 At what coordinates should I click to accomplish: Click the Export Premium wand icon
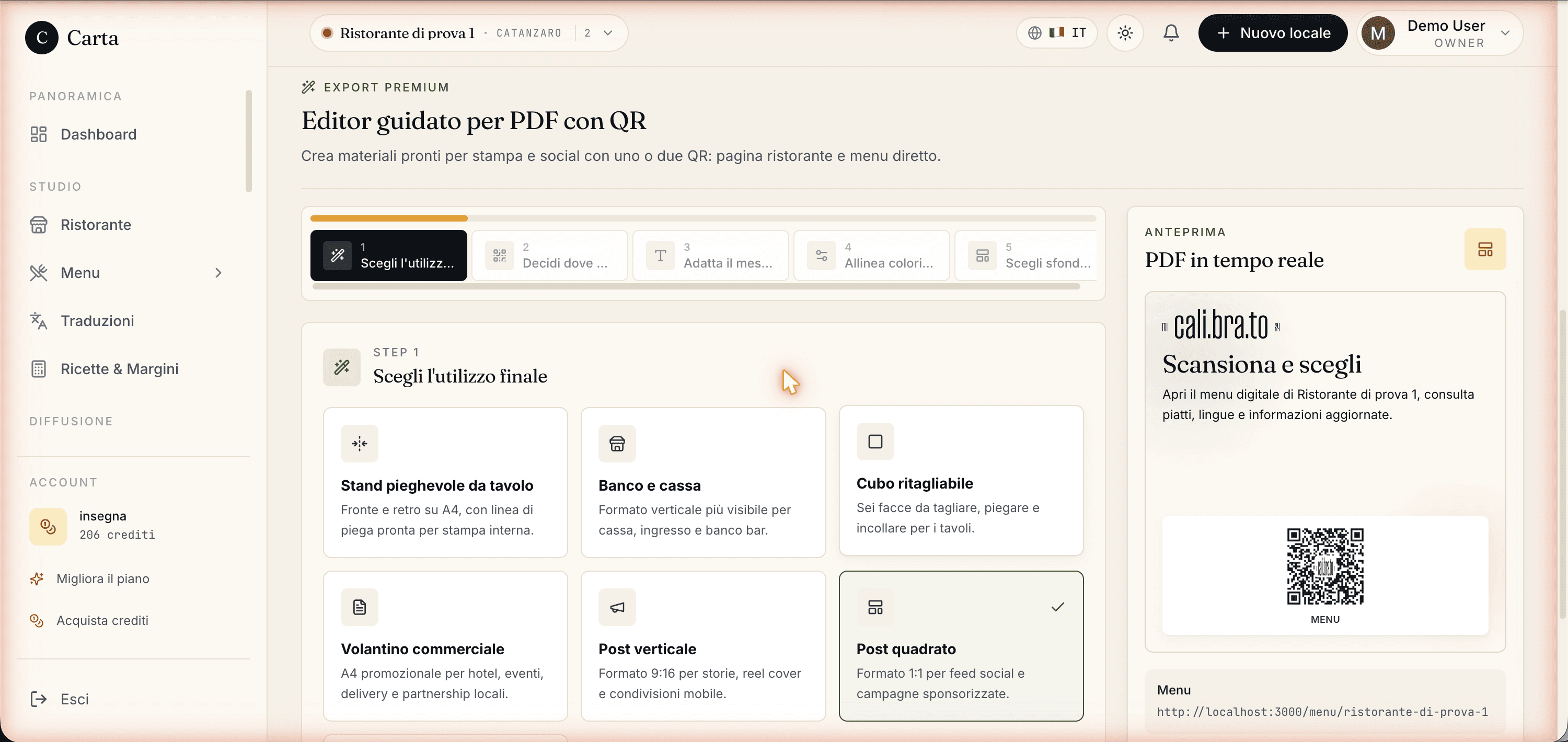click(x=308, y=87)
